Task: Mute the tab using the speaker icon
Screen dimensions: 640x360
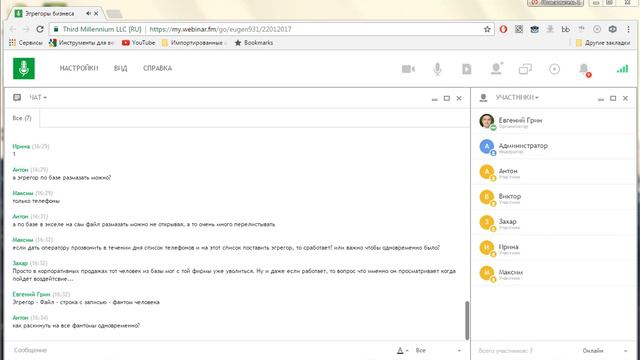Action: 88,13
